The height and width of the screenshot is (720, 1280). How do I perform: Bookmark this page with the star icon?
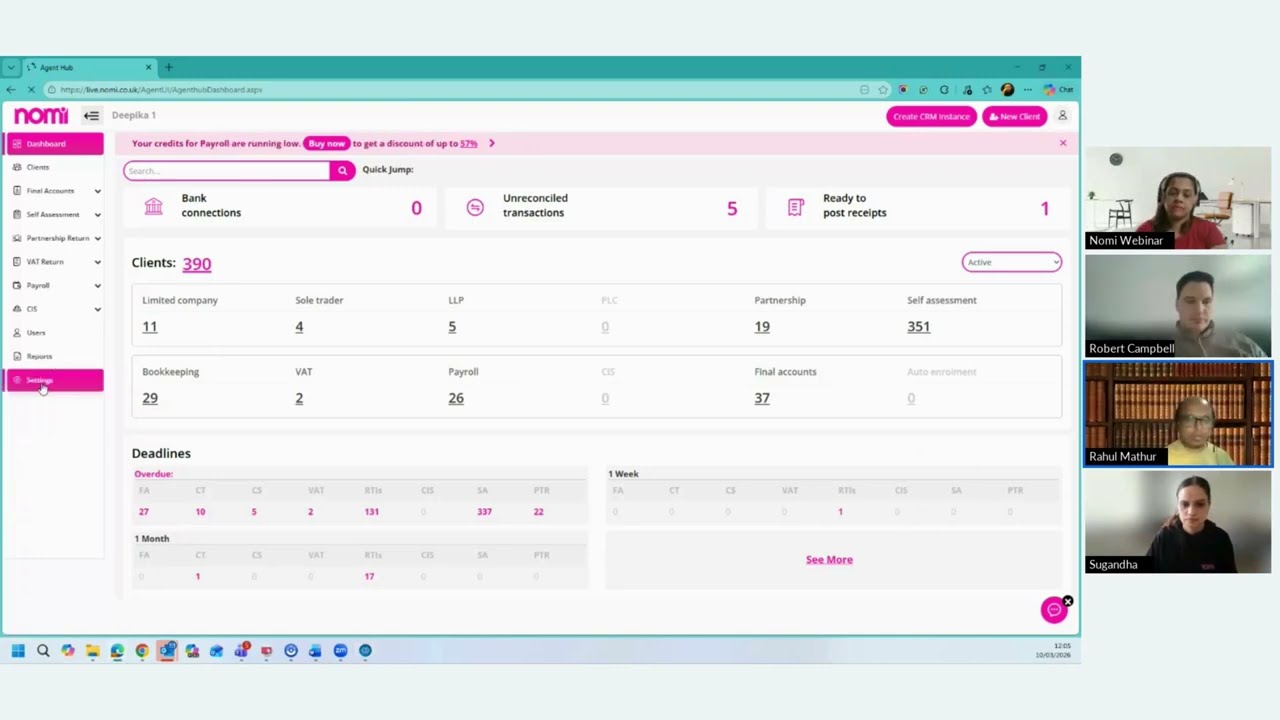(883, 89)
